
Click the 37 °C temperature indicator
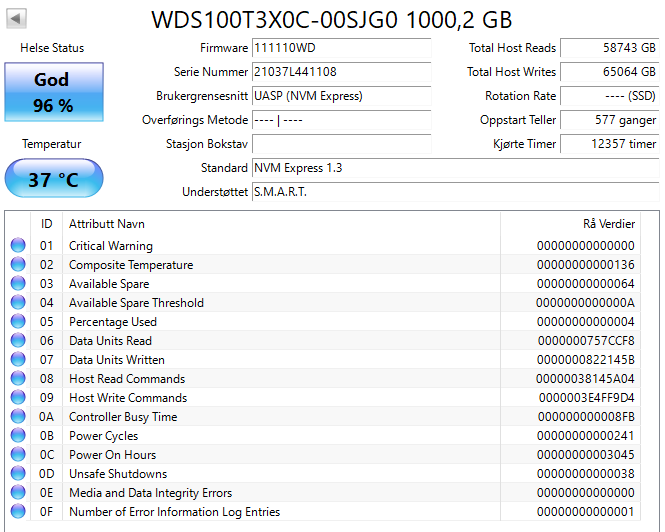pos(52,180)
